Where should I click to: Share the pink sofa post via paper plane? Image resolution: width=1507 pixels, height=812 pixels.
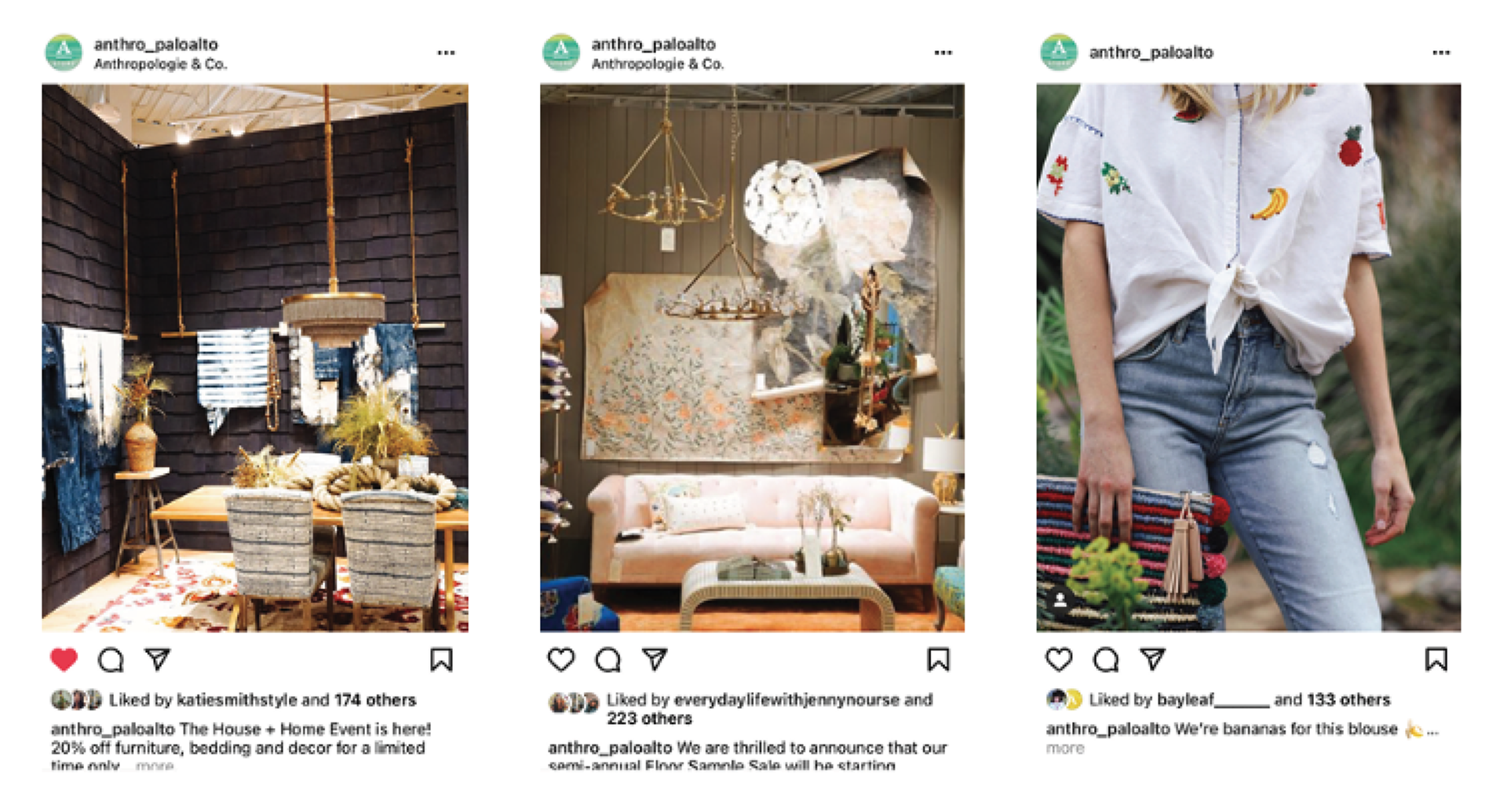click(x=655, y=659)
